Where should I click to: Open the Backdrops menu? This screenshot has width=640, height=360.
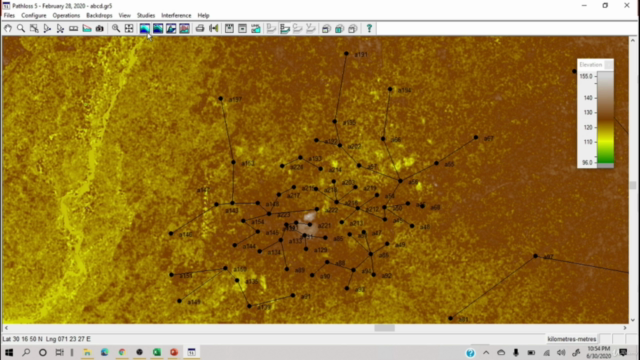(x=99, y=16)
